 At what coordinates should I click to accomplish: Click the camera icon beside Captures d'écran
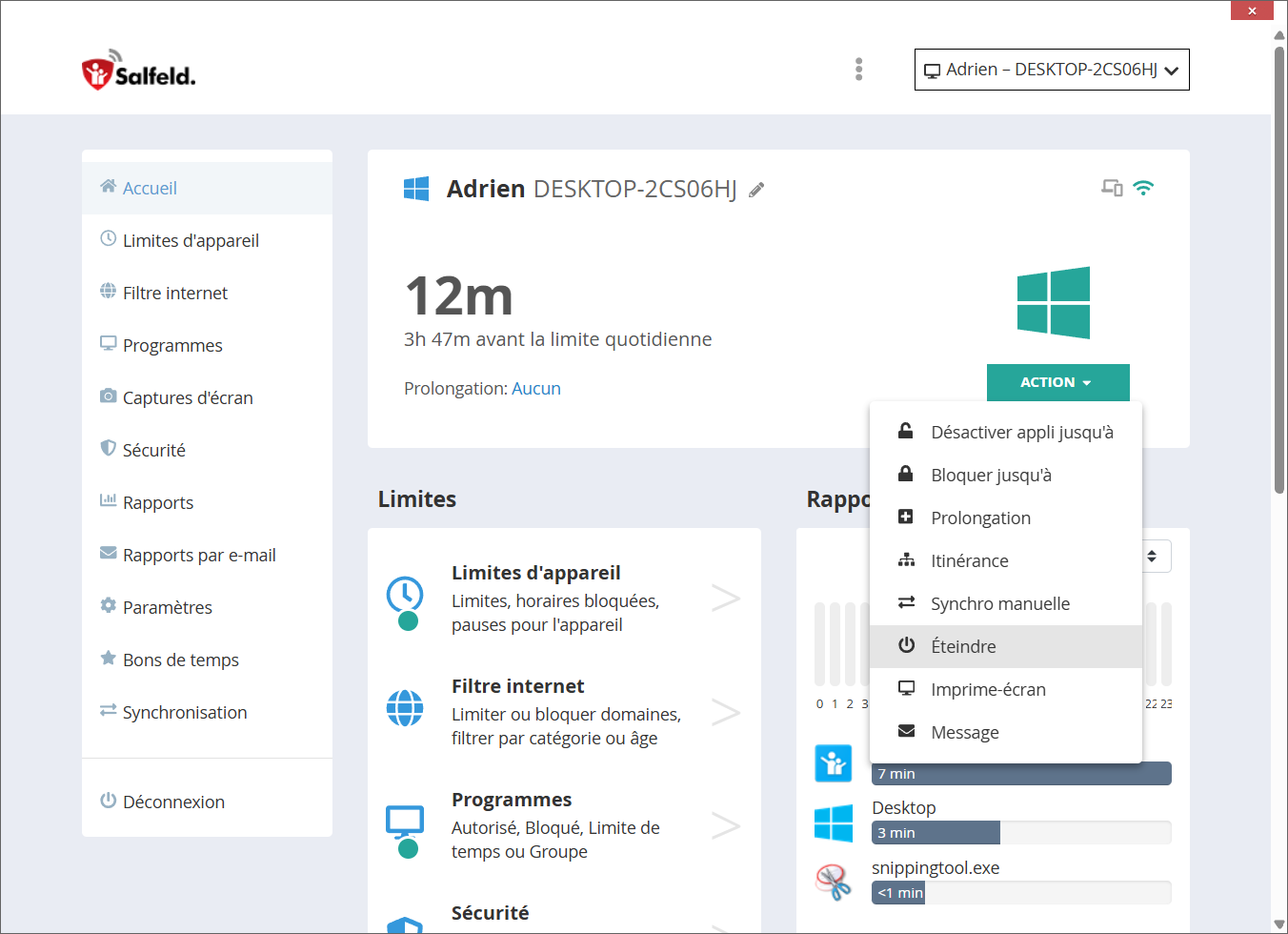[108, 396]
